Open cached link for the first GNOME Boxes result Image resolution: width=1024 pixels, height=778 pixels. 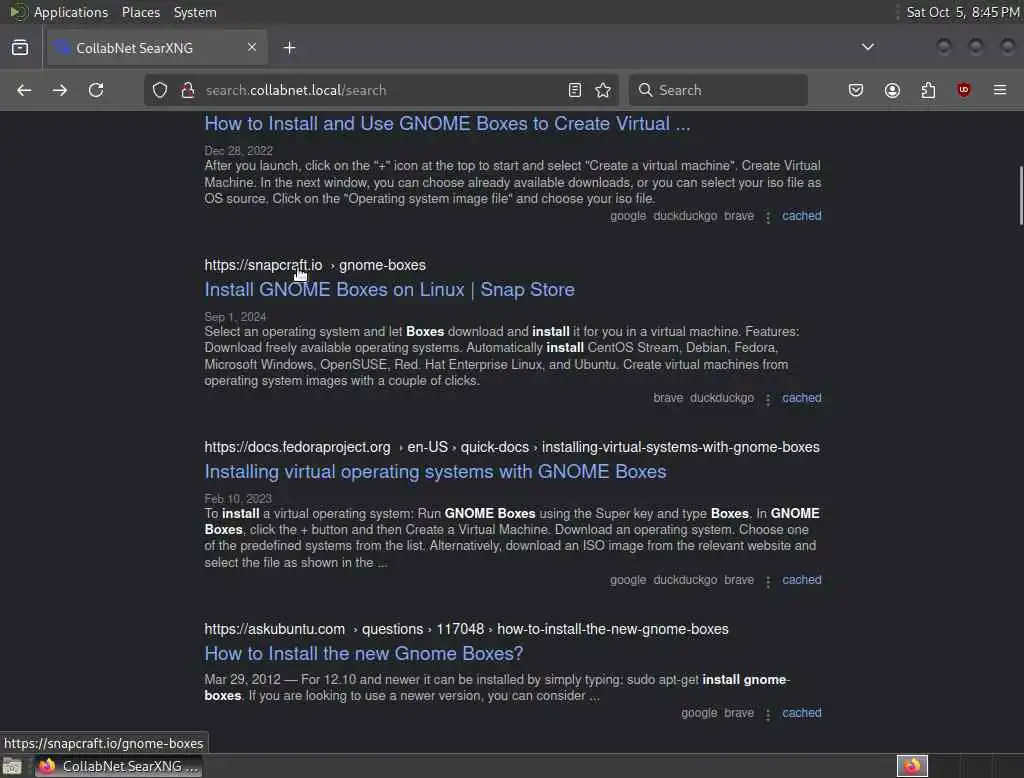(801, 216)
